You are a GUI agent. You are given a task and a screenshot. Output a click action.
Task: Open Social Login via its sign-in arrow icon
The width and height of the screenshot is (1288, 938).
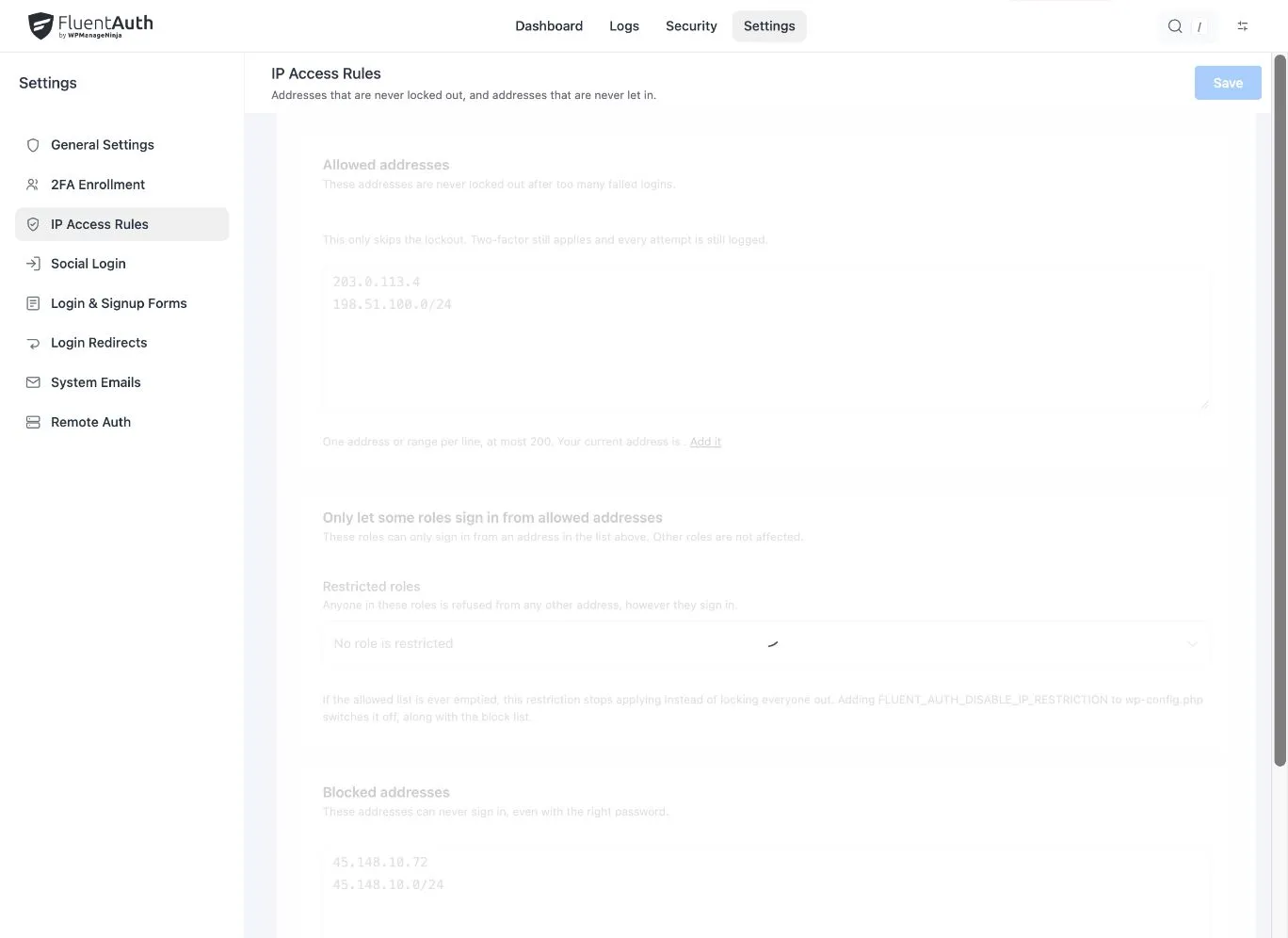coord(33,264)
